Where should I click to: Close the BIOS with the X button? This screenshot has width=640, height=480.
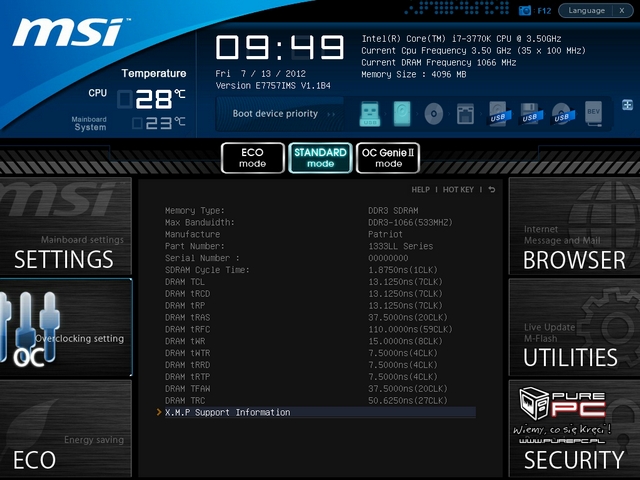point(622,11)
